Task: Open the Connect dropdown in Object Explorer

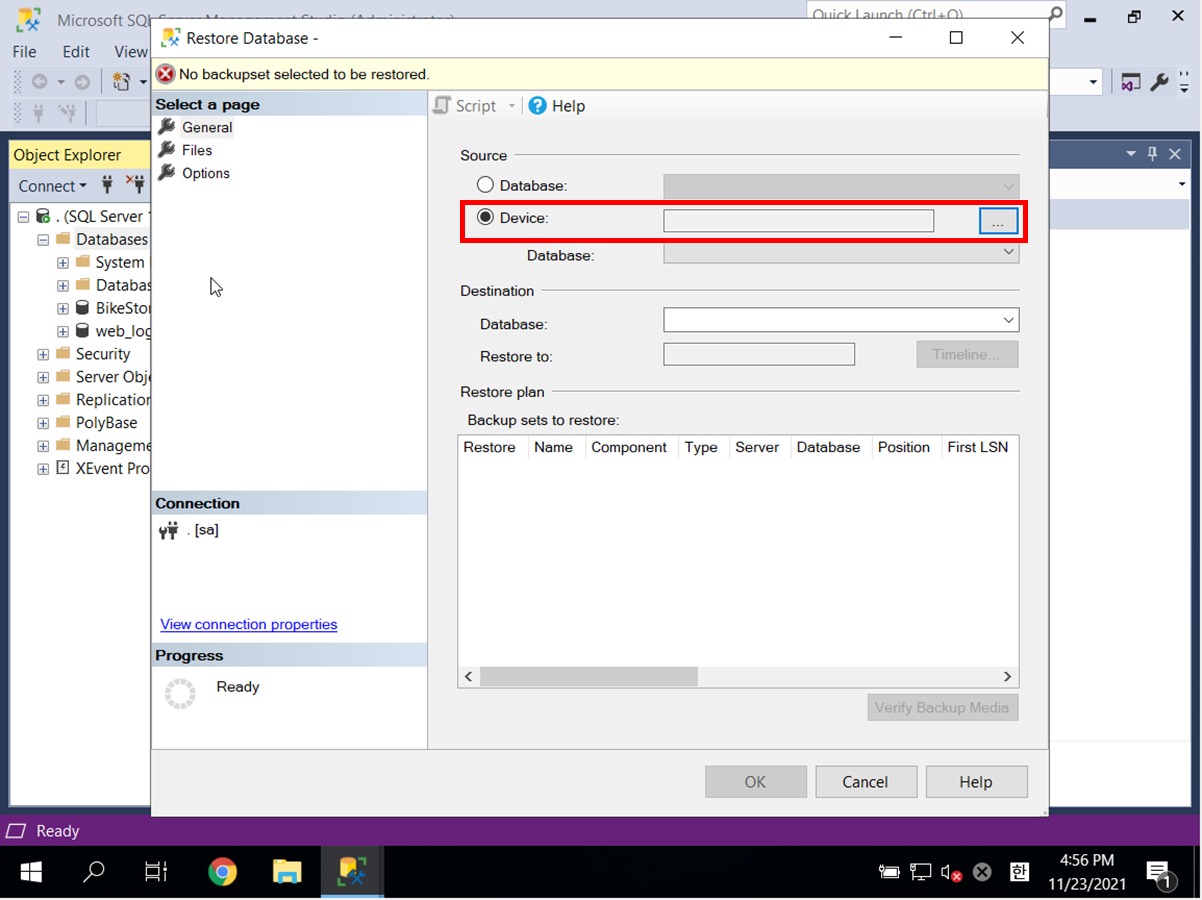Action: 53,185
